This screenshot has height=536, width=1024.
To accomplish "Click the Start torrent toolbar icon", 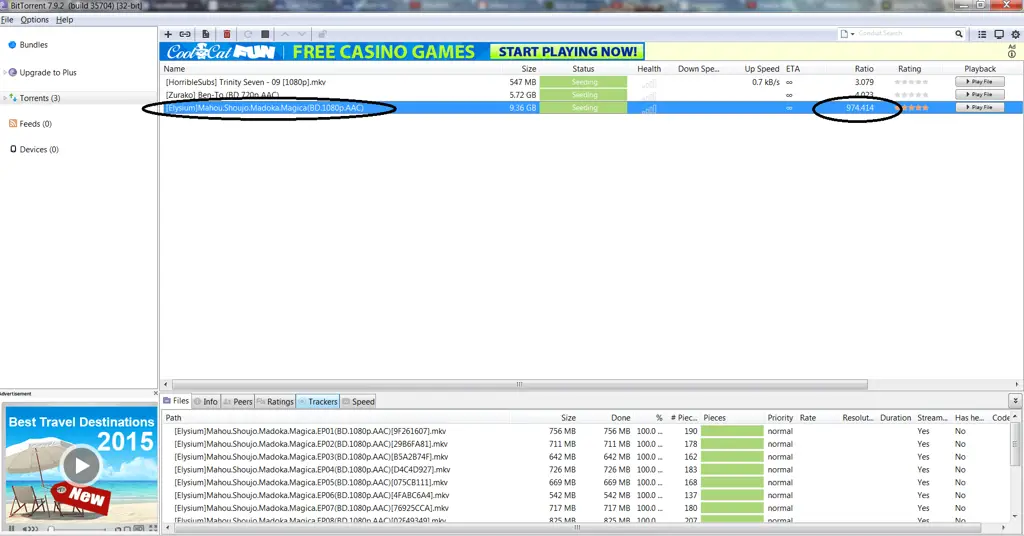I will tap(248, 34).
